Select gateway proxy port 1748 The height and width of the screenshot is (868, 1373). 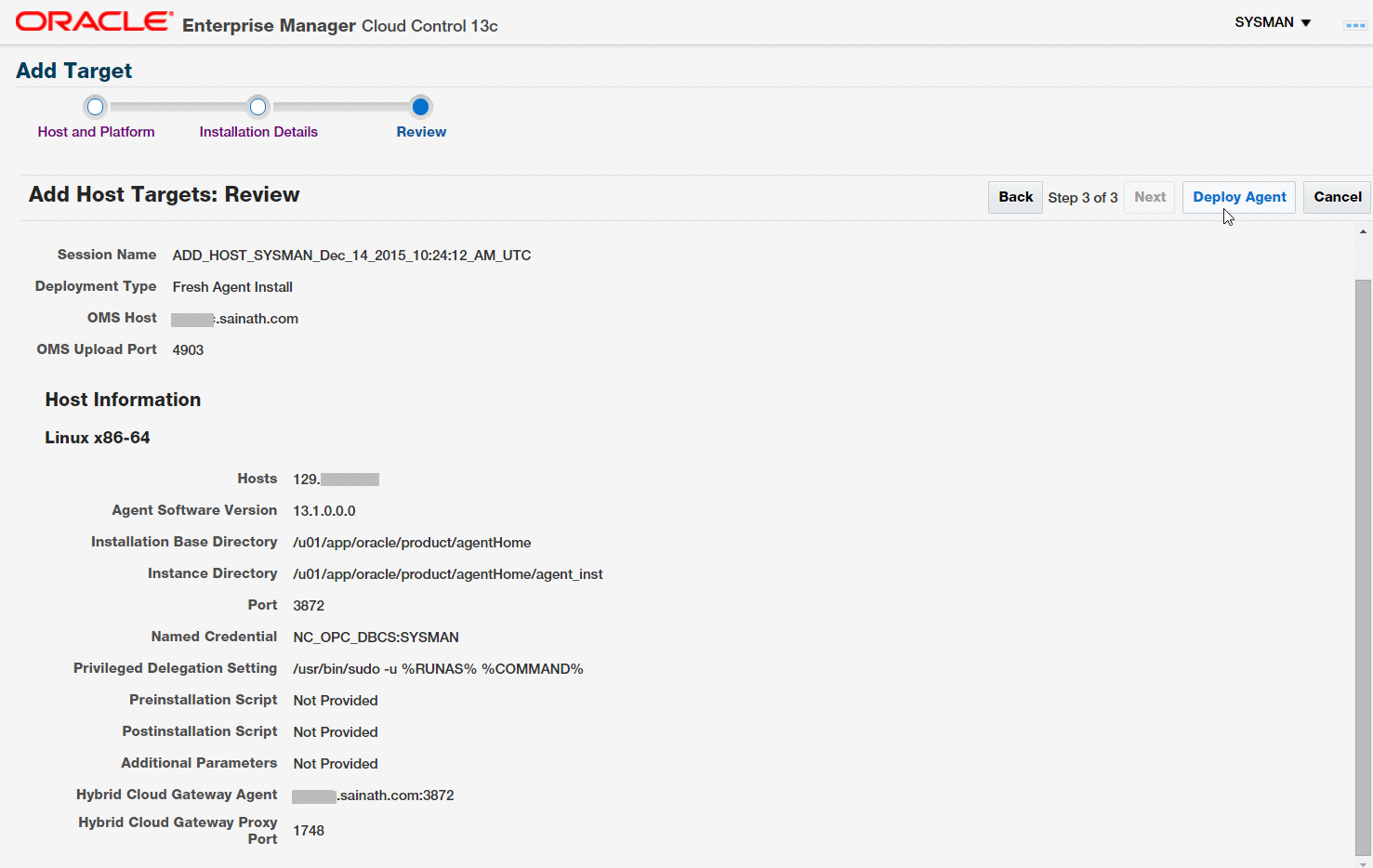[309, 831]
